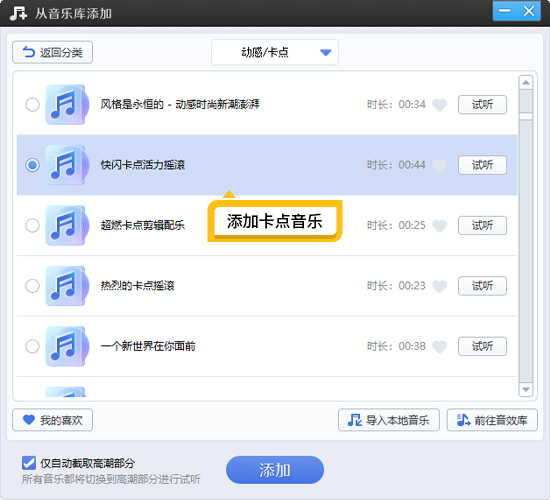Favorite the song 风格是永恒的 with heart icon
The height and width of the screenshot is (500, 550).
click(440, 105)
